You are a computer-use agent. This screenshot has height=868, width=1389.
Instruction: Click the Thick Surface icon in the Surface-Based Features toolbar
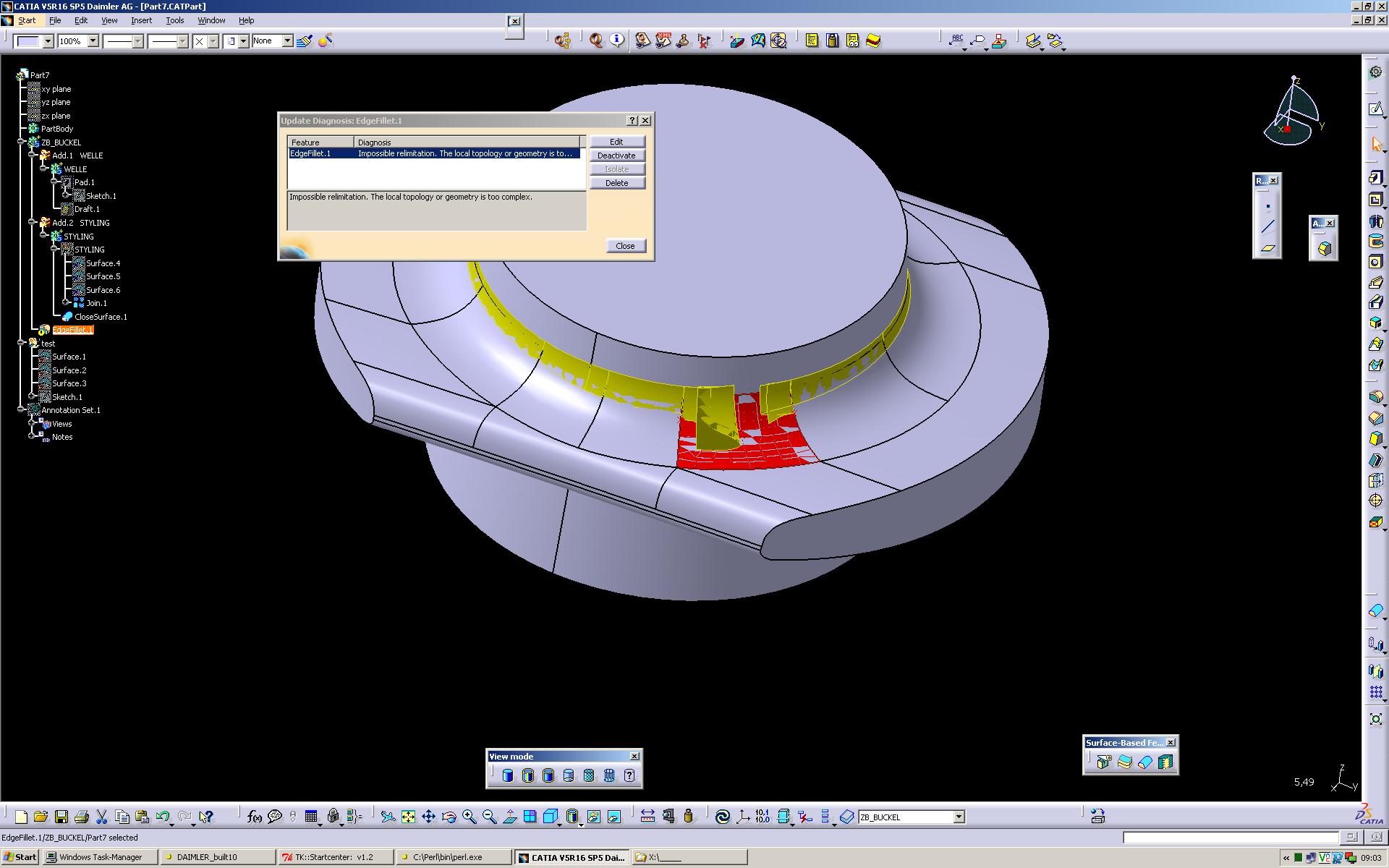pyautogui.click(x=1124, y=762)
